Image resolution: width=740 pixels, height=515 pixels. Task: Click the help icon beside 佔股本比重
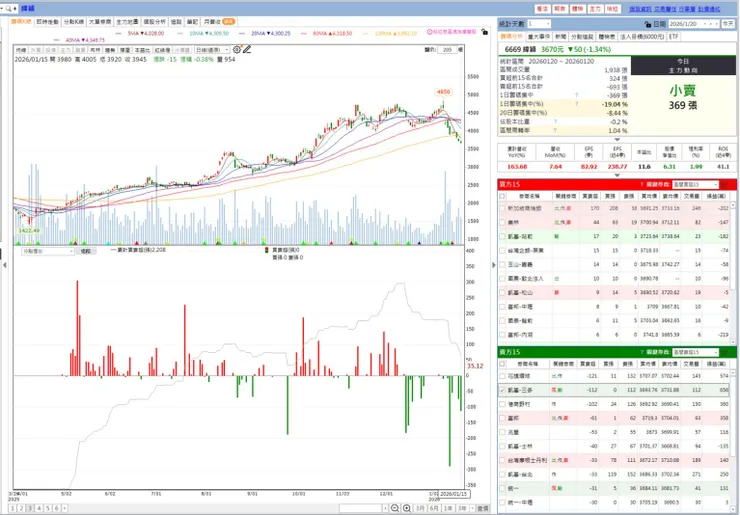click(555, 122)
